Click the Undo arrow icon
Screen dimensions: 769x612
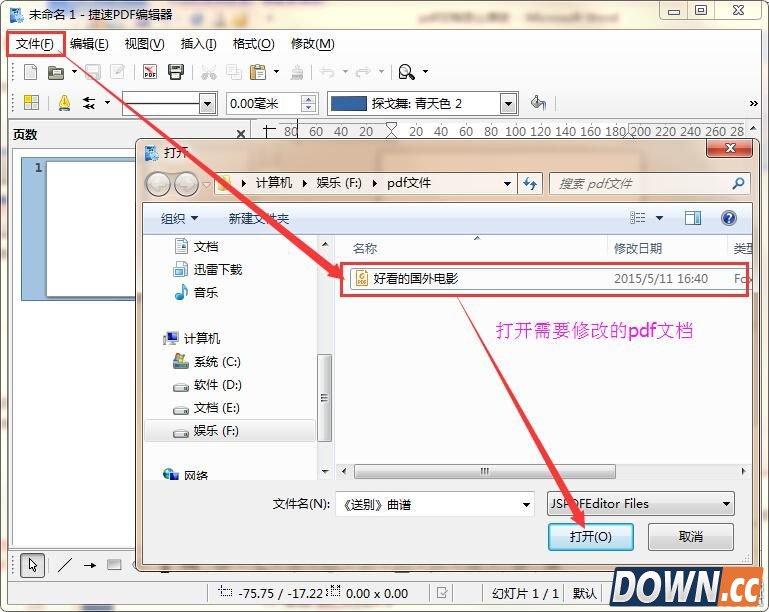(327, 73)
